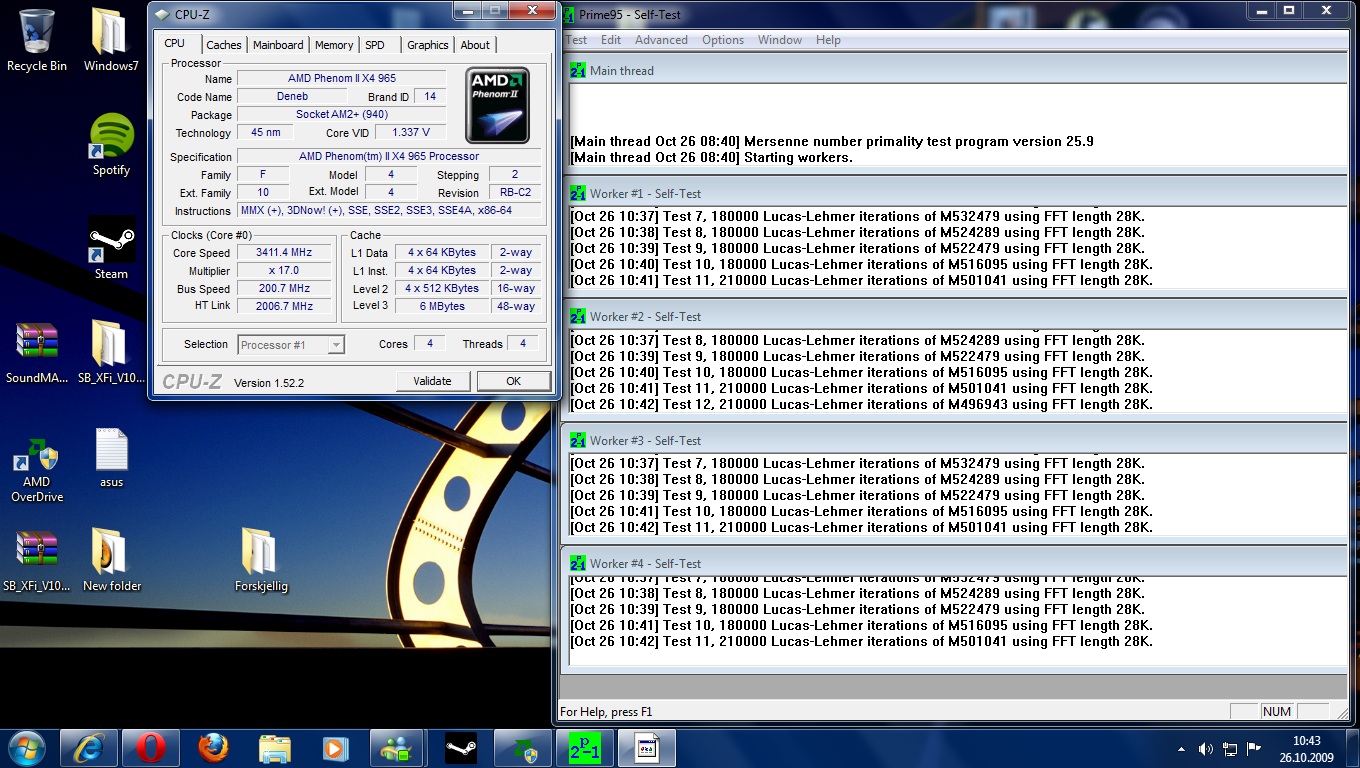Click the taskbar clock showing 10:43
The height and width of the screenshot is (768, 1360).
click(x=1306, y=748)
